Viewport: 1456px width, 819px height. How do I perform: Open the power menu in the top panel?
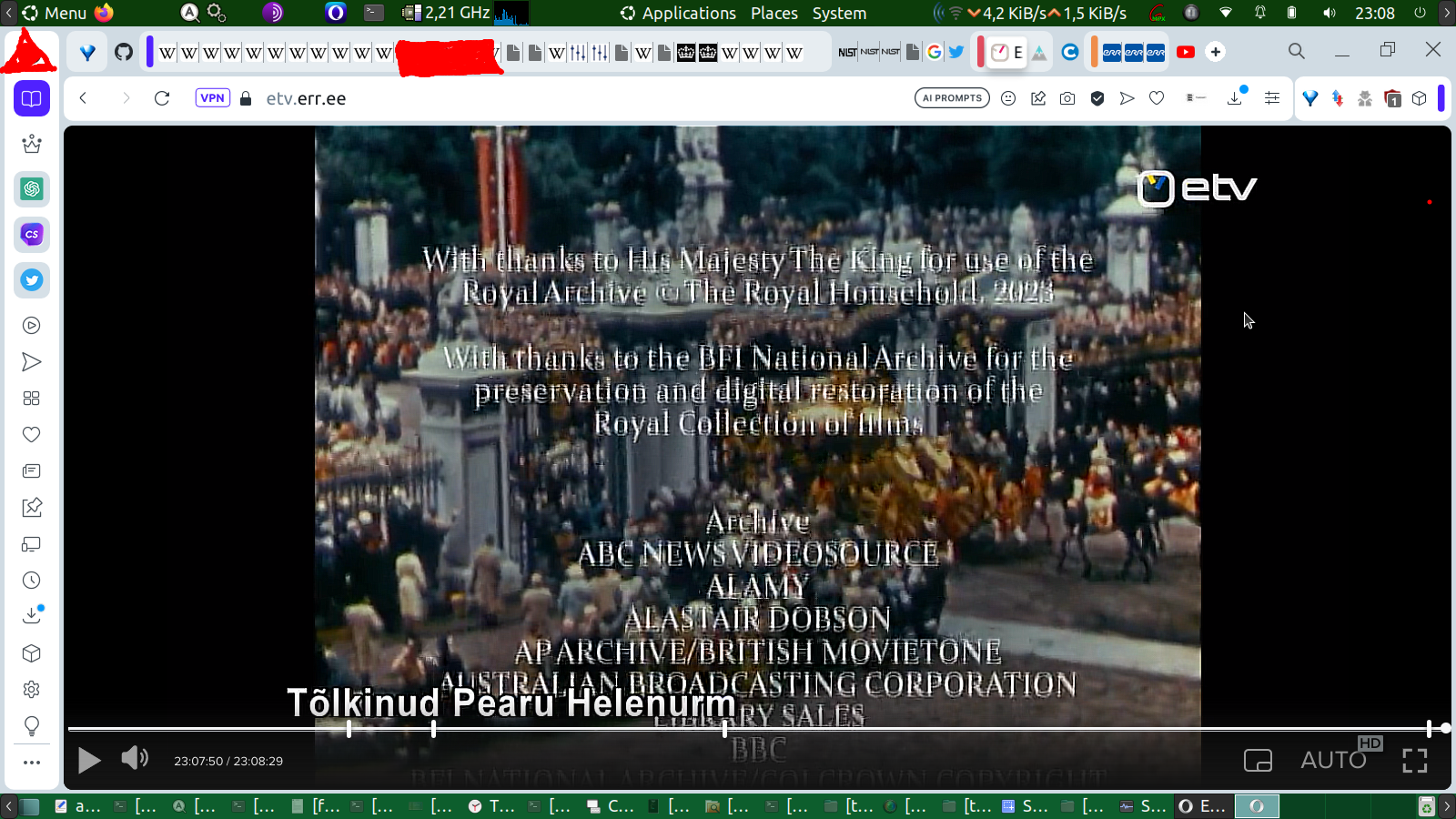(1421, 13)
